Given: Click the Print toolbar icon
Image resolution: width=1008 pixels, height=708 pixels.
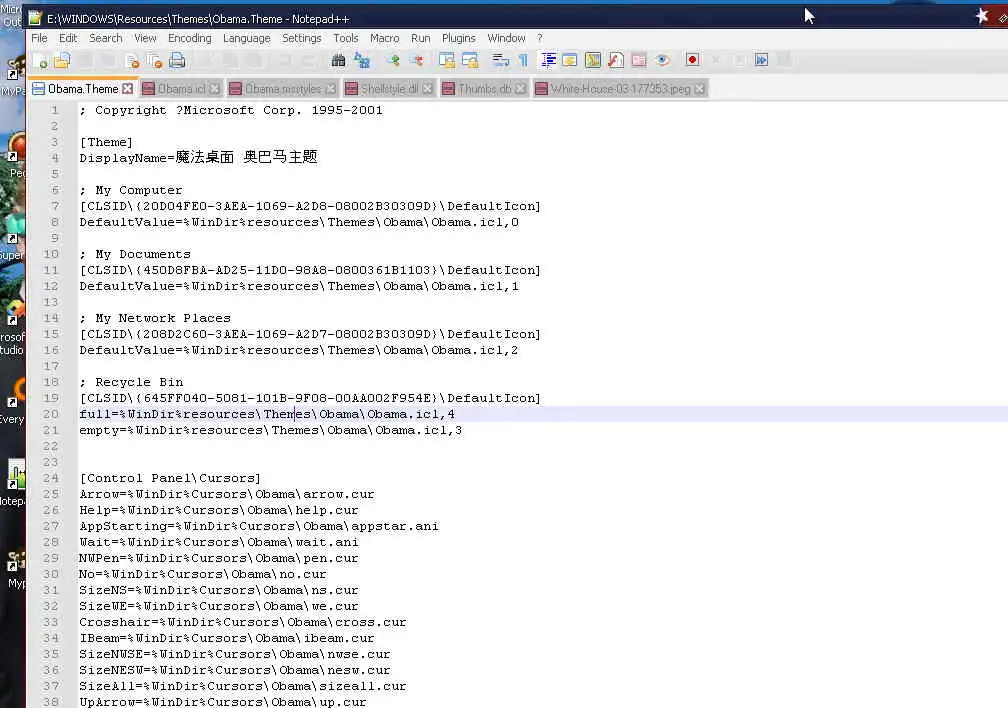Looking at the screenshot, I should (177, 60).
